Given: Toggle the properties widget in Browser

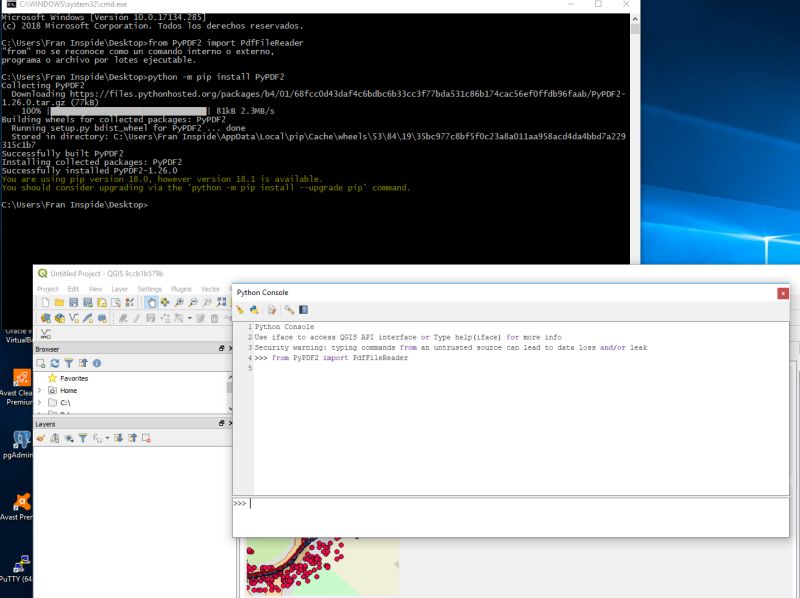Looking at the screenshot, I should [x=97, y=363].
